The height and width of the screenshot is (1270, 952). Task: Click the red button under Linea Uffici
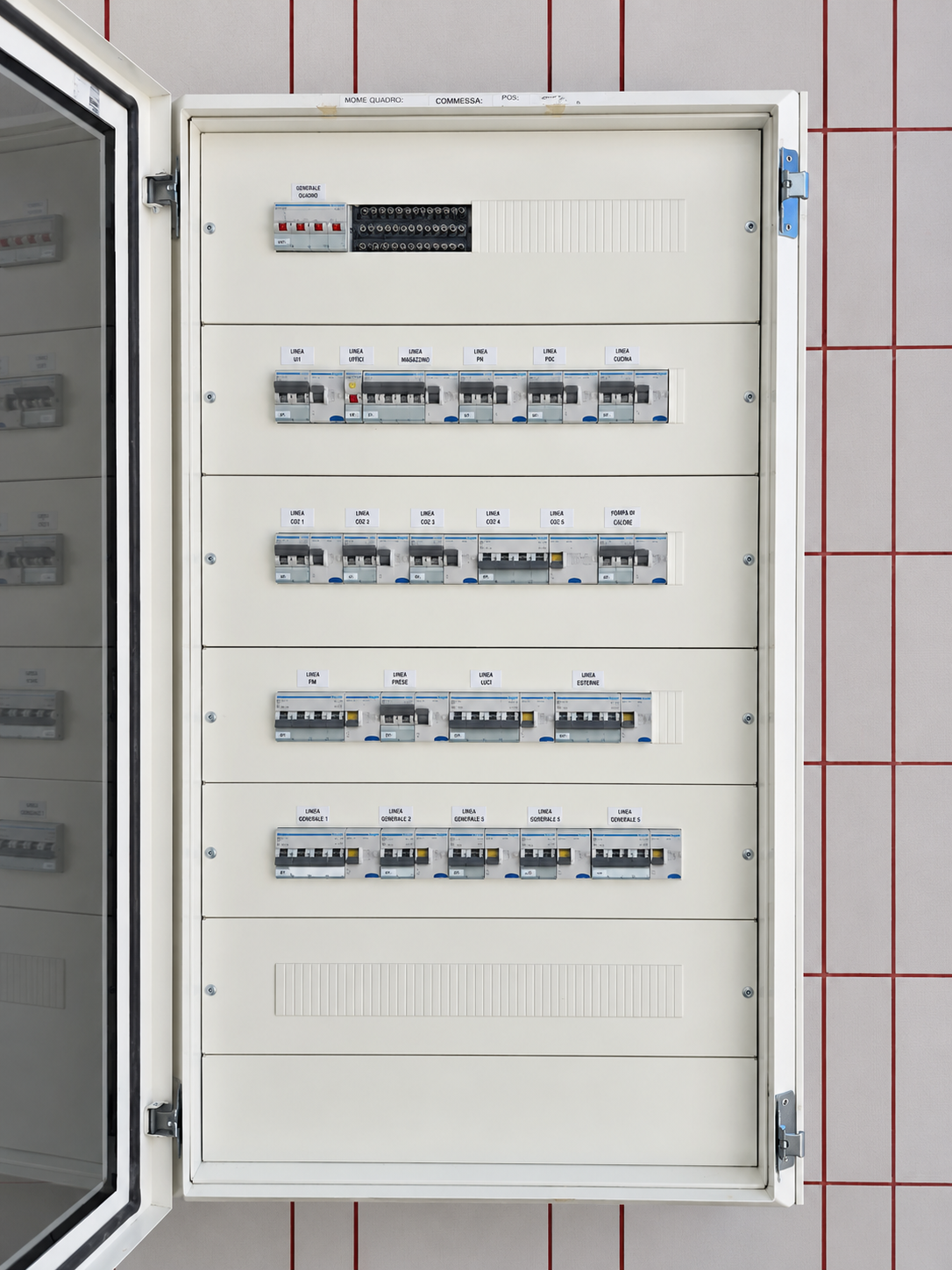point(353,397)
